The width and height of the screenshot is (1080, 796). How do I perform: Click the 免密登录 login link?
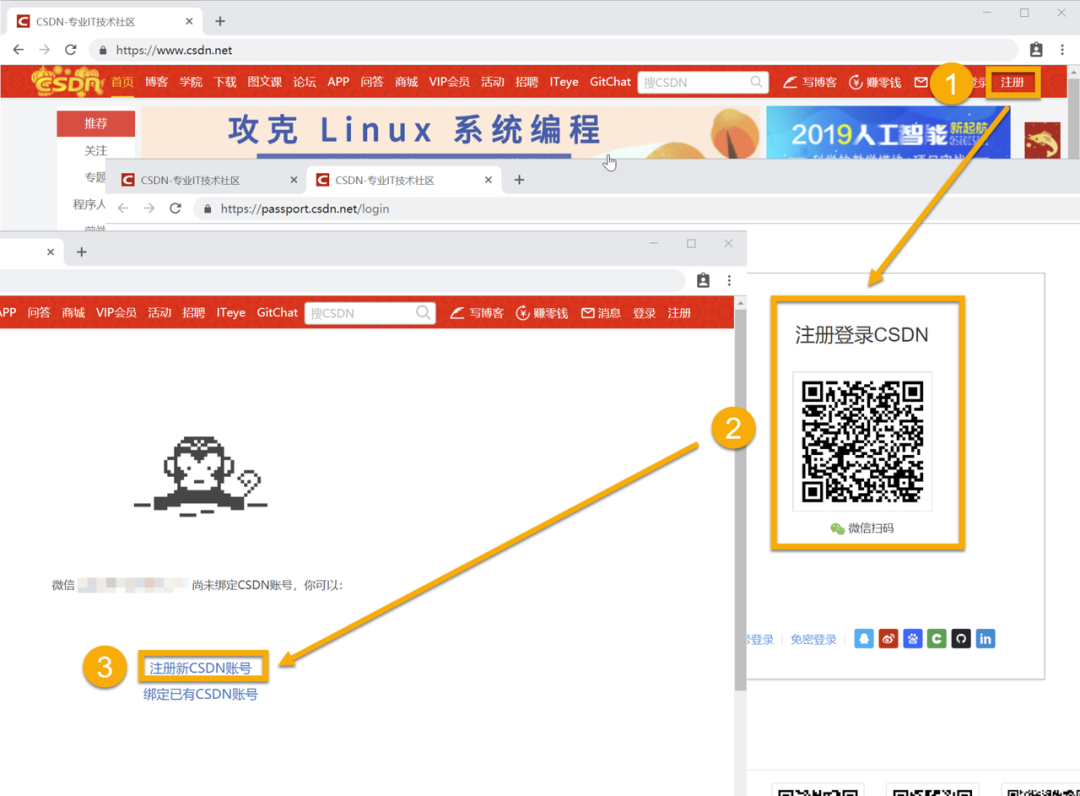pyautogui.click(x=812, y=638)
